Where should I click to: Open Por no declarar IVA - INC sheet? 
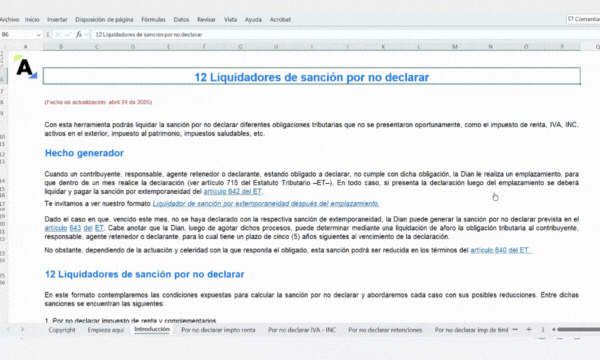pos(302,330)
